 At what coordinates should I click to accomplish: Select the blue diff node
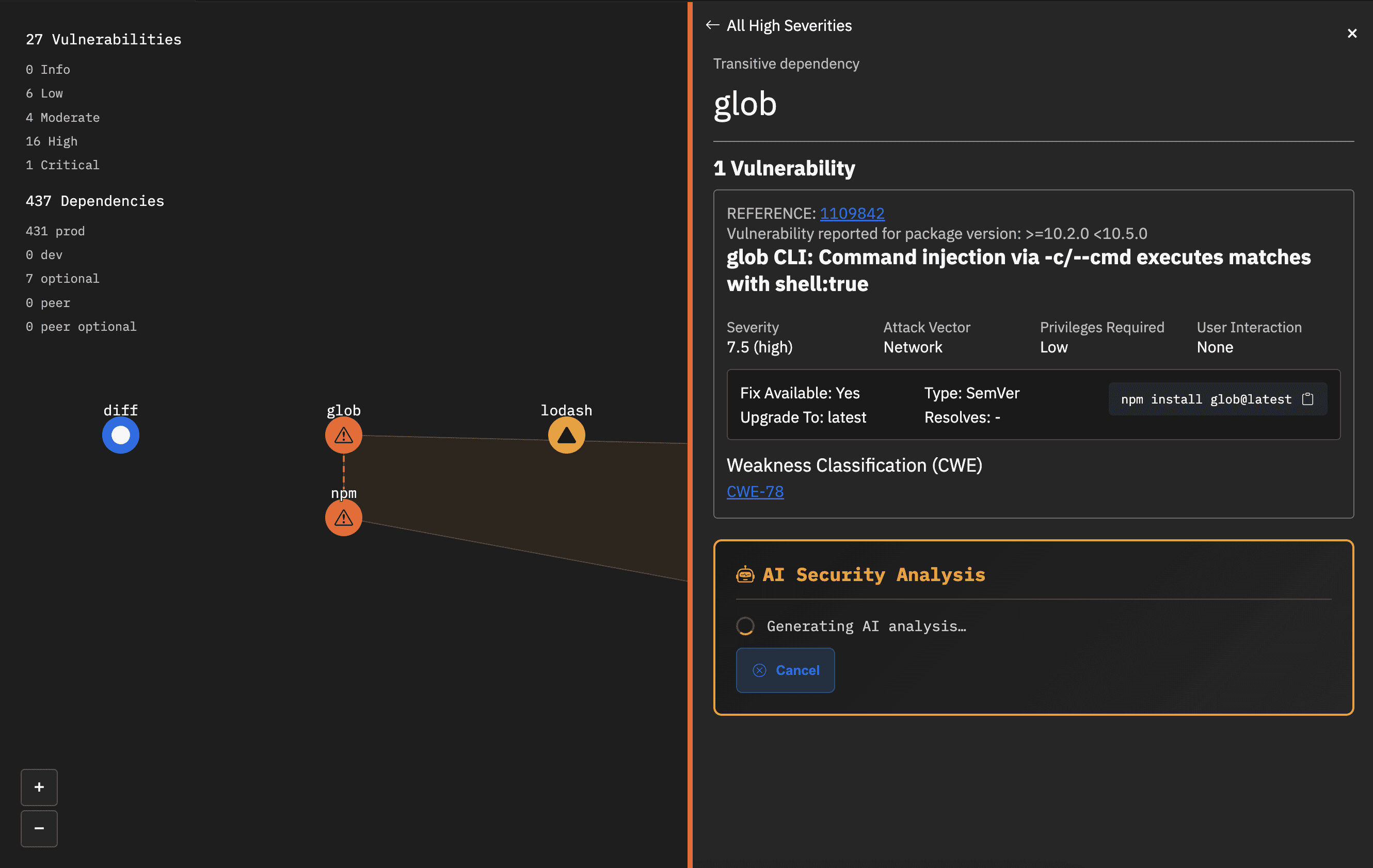(x=120, y=436)
